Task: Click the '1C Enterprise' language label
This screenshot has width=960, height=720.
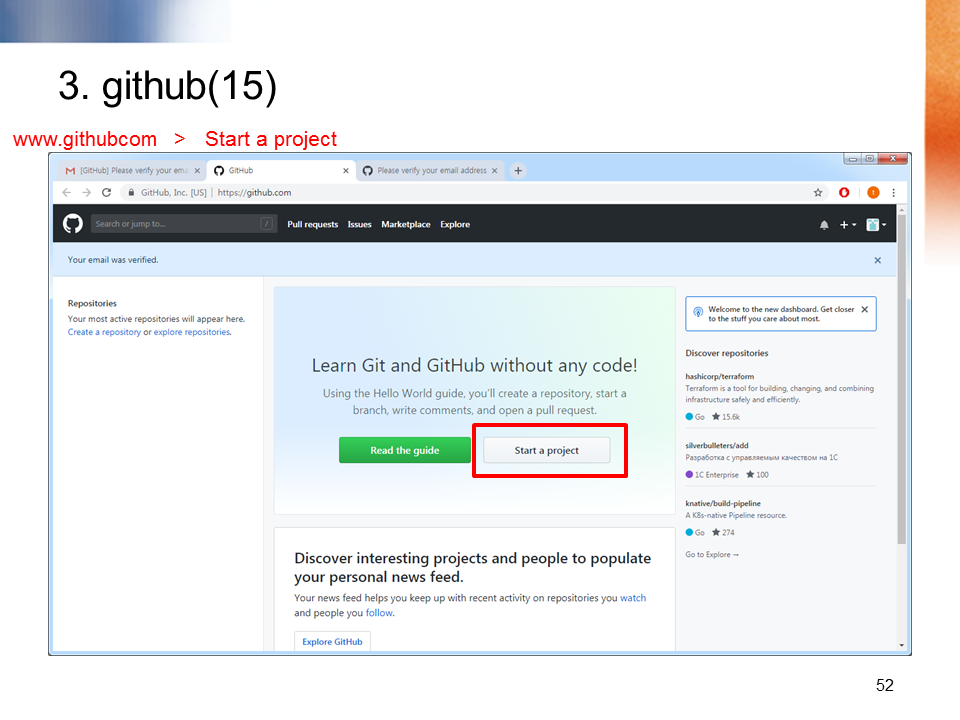Action: 716,475
